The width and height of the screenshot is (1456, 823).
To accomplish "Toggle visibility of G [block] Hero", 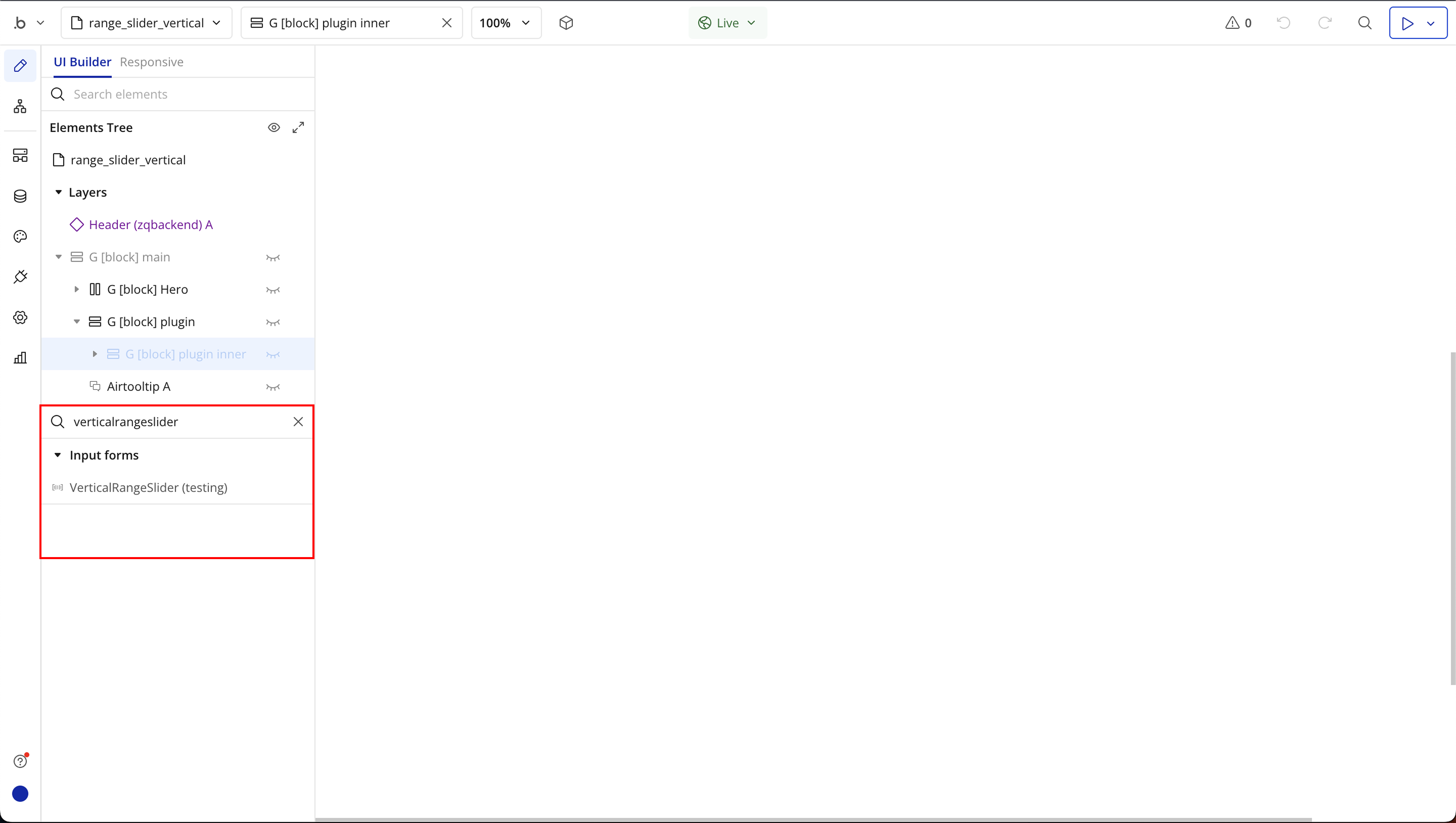I will point(273,290).
